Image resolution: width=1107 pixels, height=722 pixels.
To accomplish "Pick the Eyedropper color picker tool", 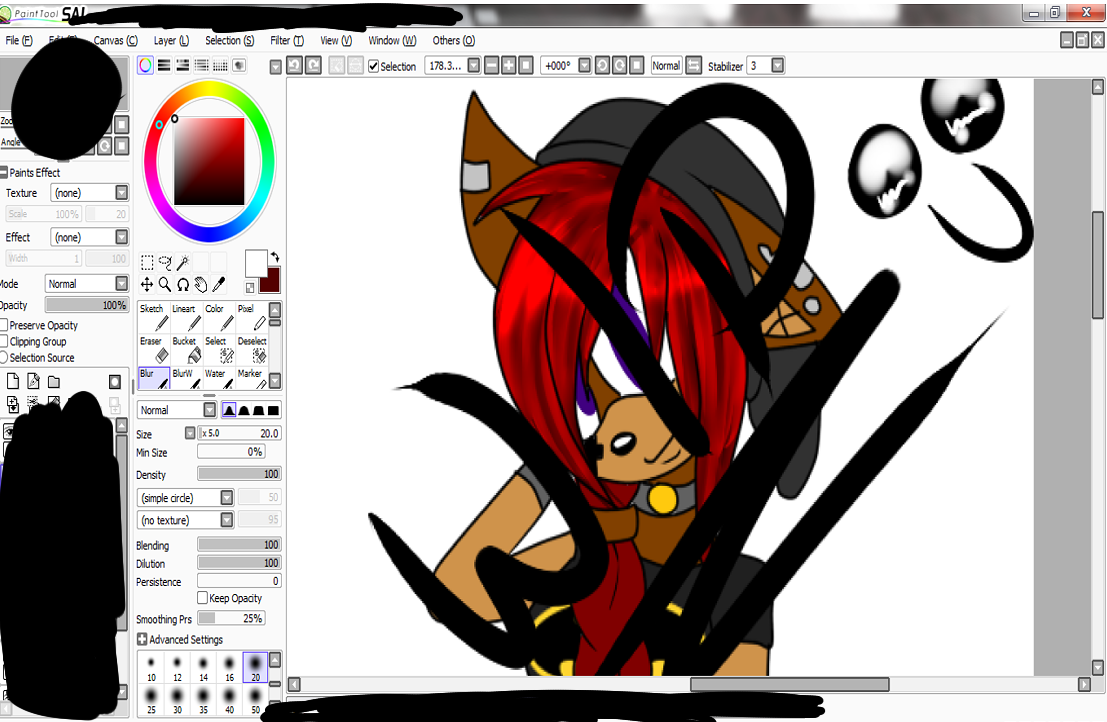I will click(x=219, y=285).
